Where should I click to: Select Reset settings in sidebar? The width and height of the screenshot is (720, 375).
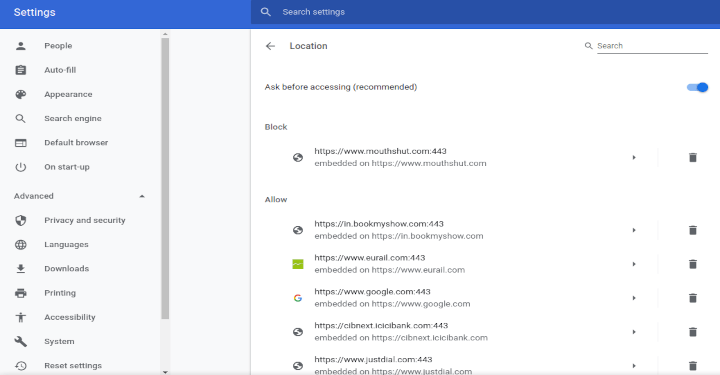[73, 366]
